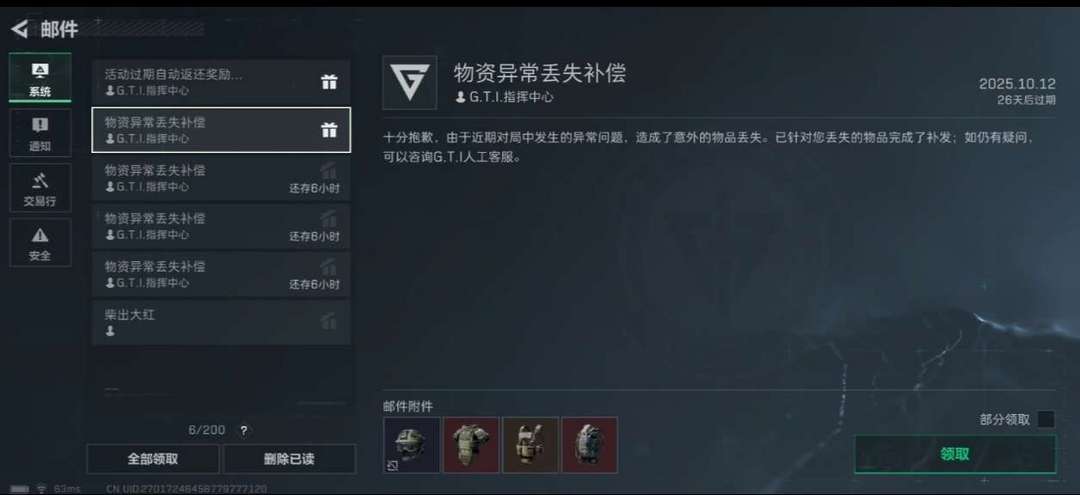Click the green 领取 button
This screenshot has width=1080, height=495.
pos(955,454)
